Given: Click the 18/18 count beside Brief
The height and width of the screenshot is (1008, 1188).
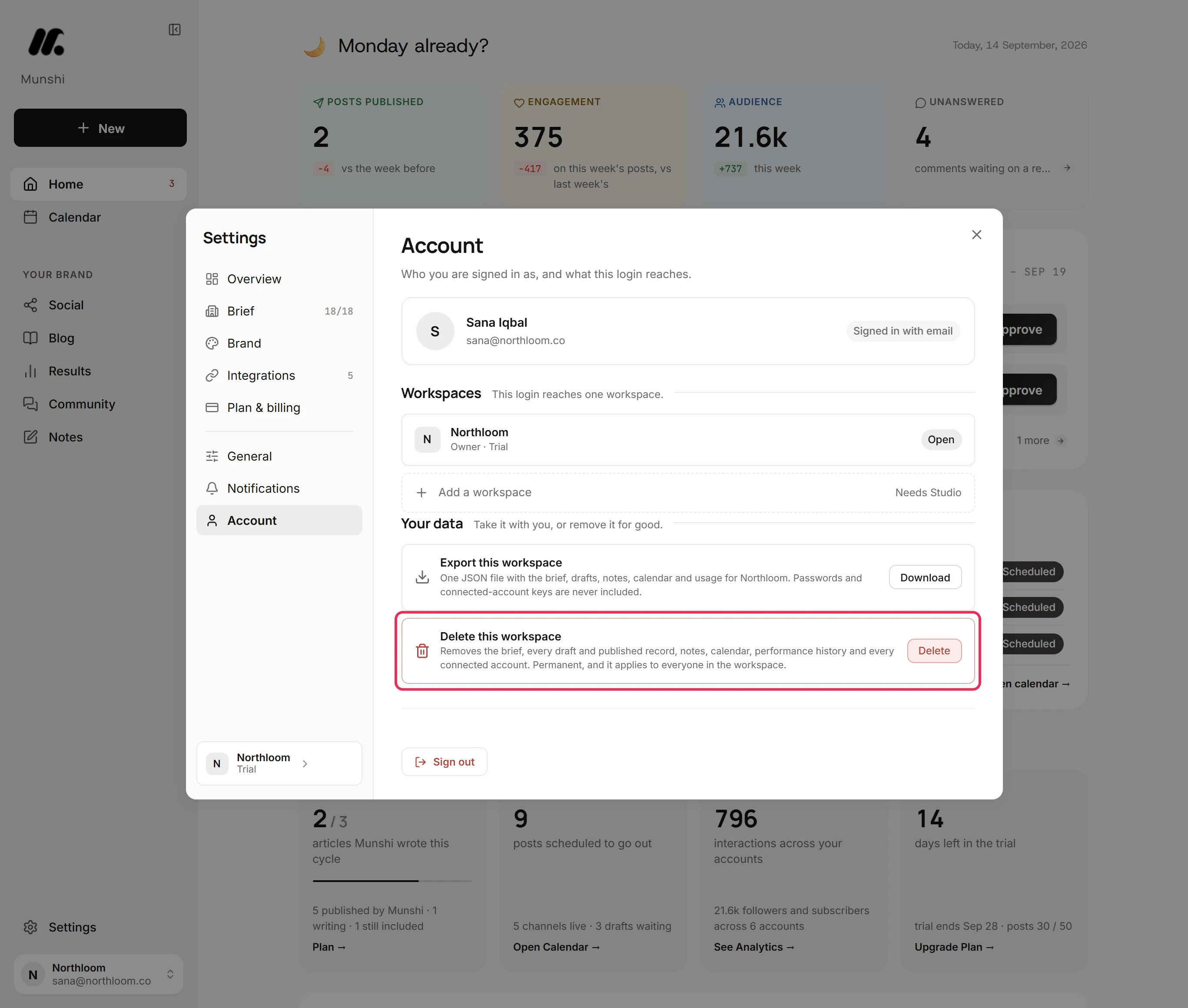Looking at the screenshot, I should [x=339, y=312].
